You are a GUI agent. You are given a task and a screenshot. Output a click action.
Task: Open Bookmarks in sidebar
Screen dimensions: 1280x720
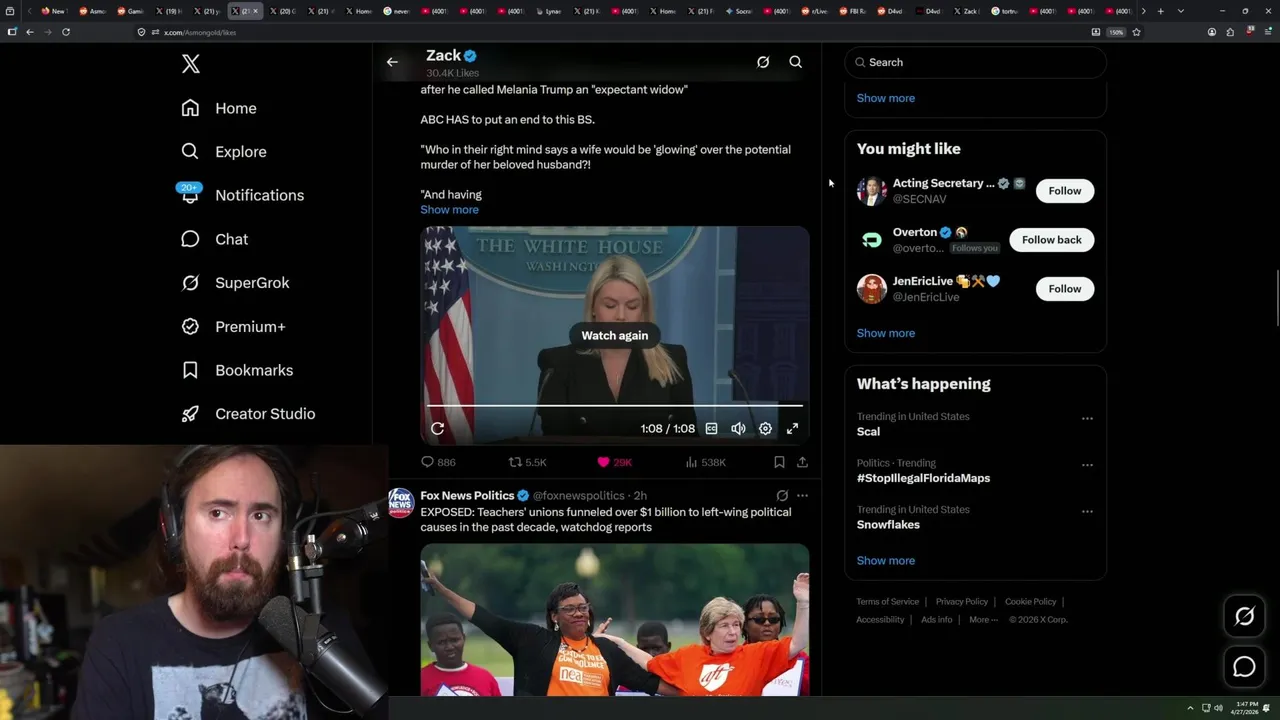pyautogui.click(x=237, y=370)
